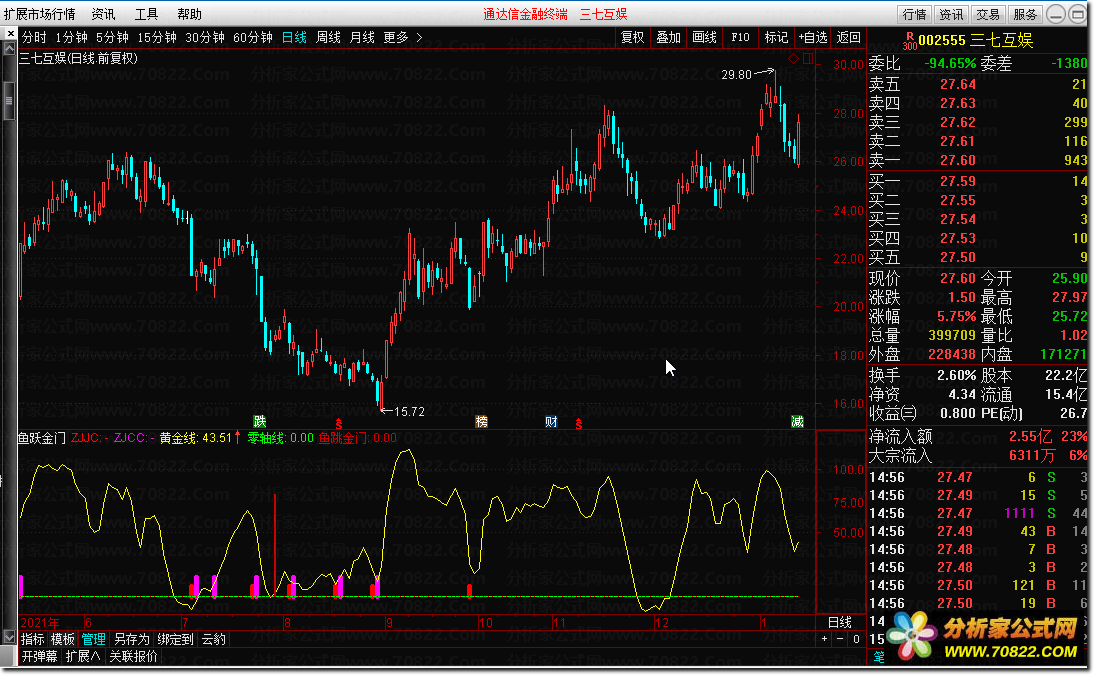Screen dimensions: 1096x676
Task: Click the red S marker near August
Action: coord(339,424)
